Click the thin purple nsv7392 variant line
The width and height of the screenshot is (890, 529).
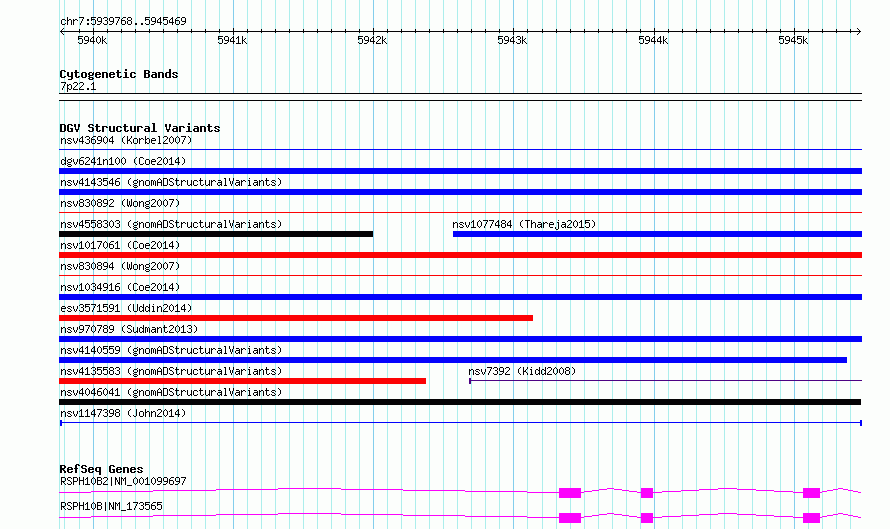[x=665, y=381]
